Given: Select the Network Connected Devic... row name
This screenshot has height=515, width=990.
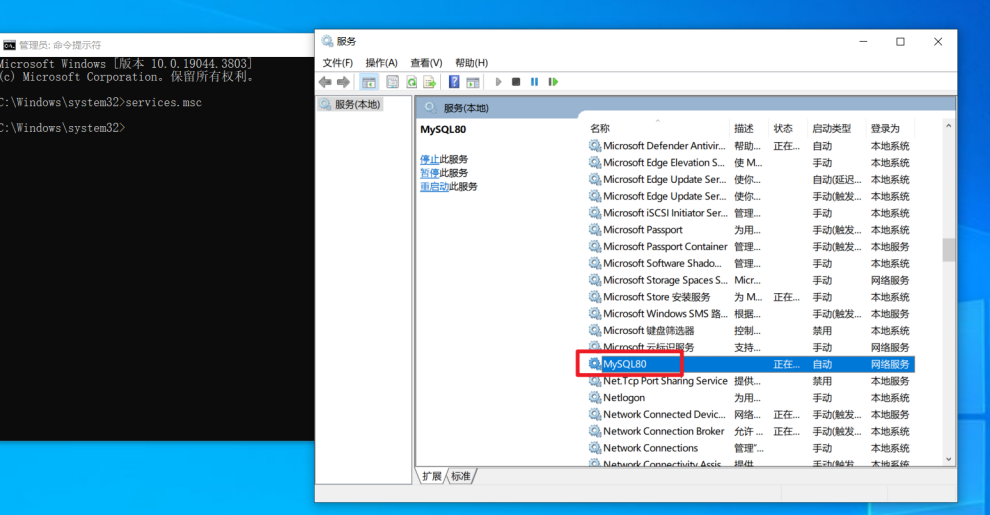Looking at the screenshot, I should point(664,414).
